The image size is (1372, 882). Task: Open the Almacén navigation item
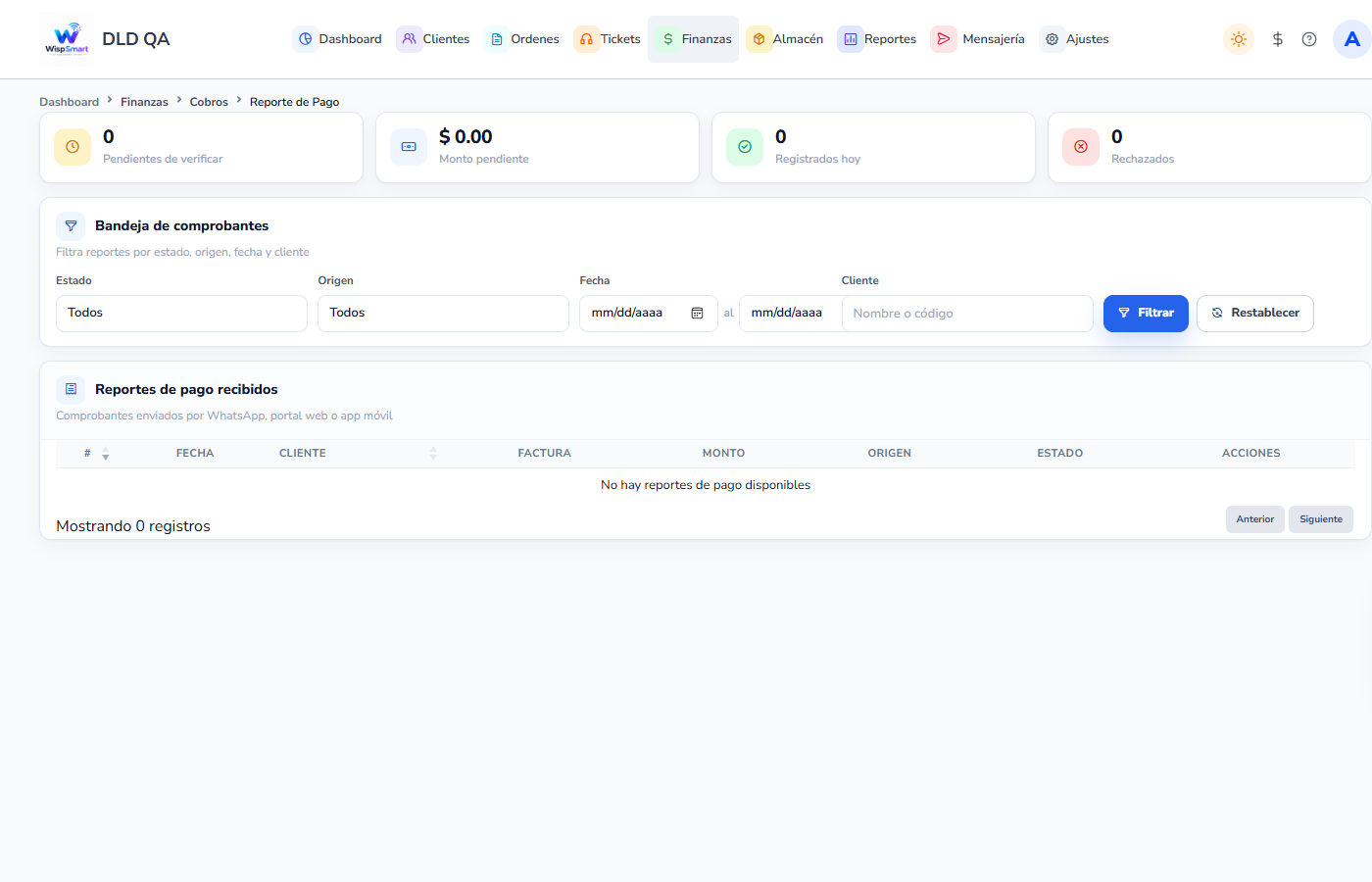[785, 39]
